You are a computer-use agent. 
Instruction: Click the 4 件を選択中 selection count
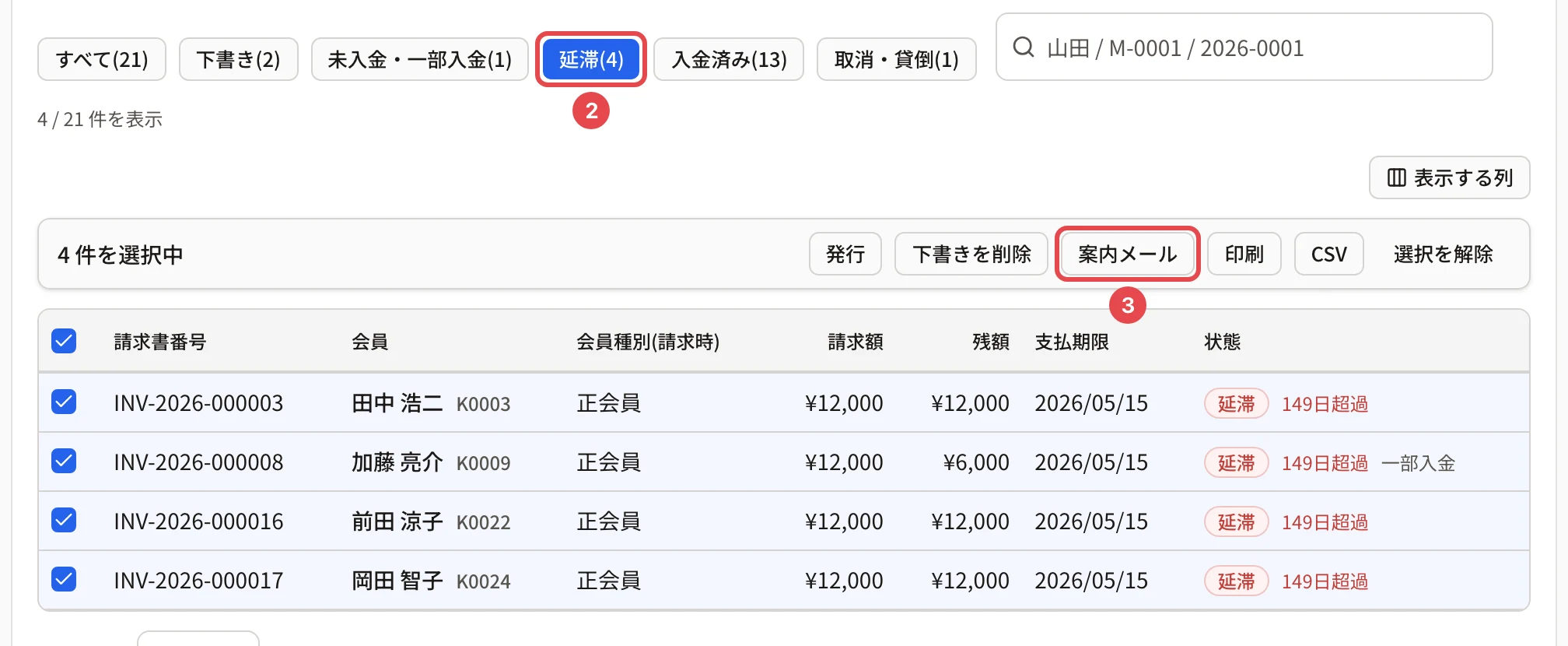(121, 255)
